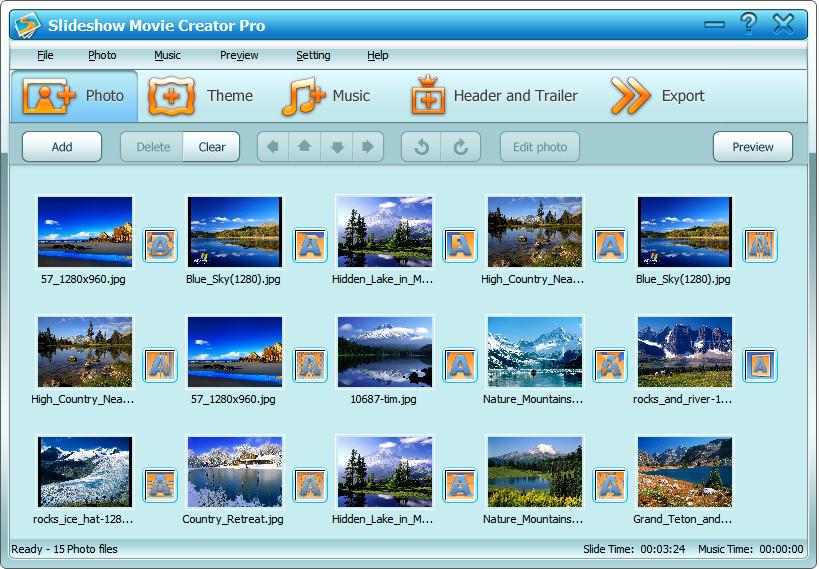Click the move down arrow icon

point(337,147)
